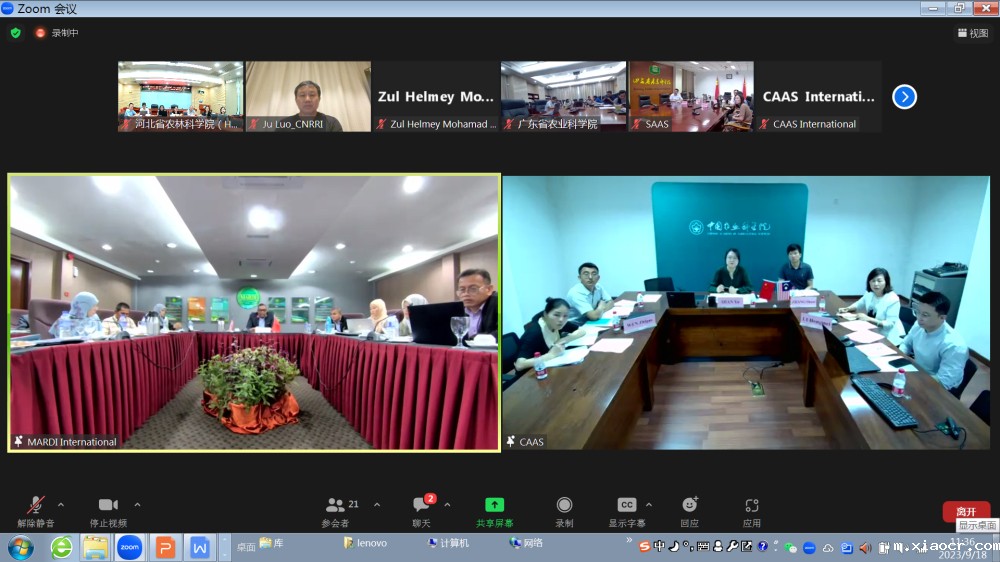Unmute microphone with 解除静音 icon
Image resolution: width=1000 pixels, height=562 pixels.
pos(36,506)
